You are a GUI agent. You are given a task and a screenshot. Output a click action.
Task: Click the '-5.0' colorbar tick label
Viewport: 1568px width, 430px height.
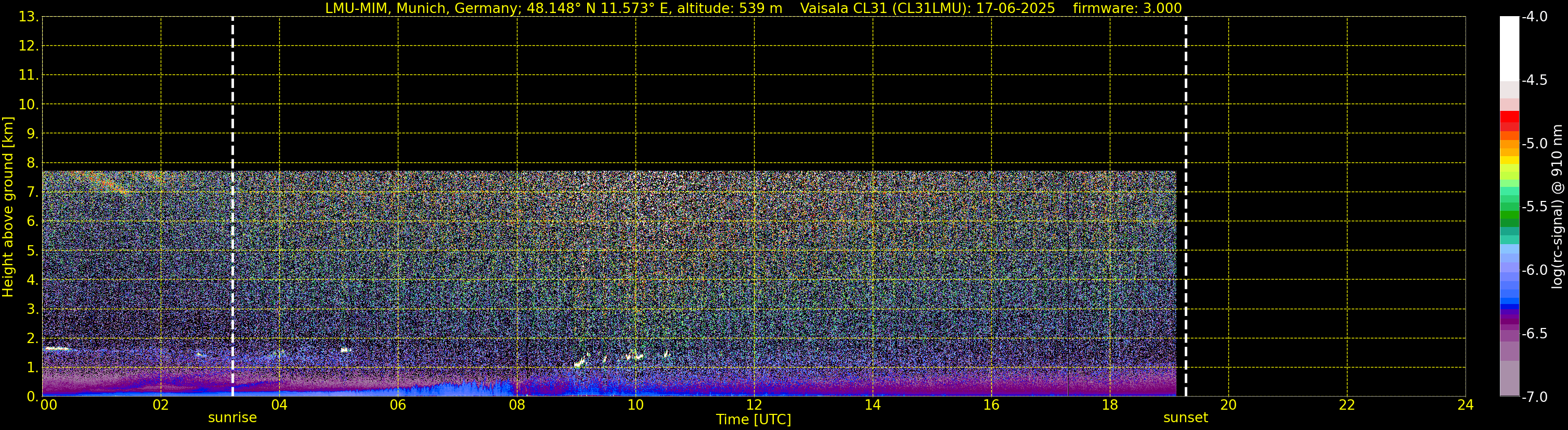tap(1535, 144)
